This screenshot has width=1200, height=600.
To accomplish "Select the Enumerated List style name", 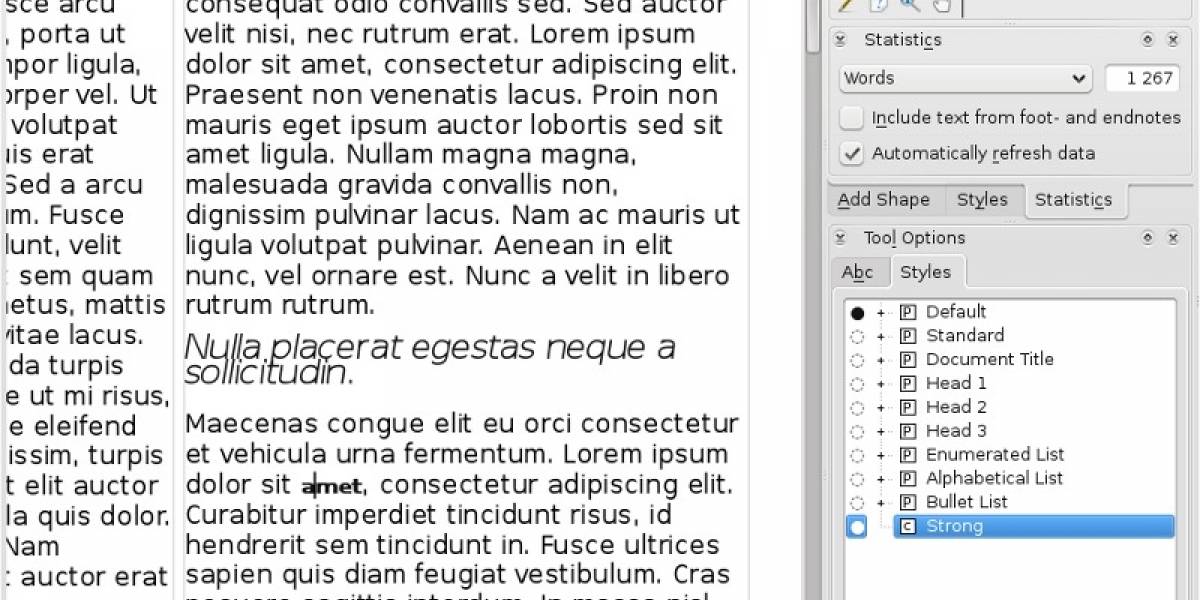I will click(x=995, y=455).
